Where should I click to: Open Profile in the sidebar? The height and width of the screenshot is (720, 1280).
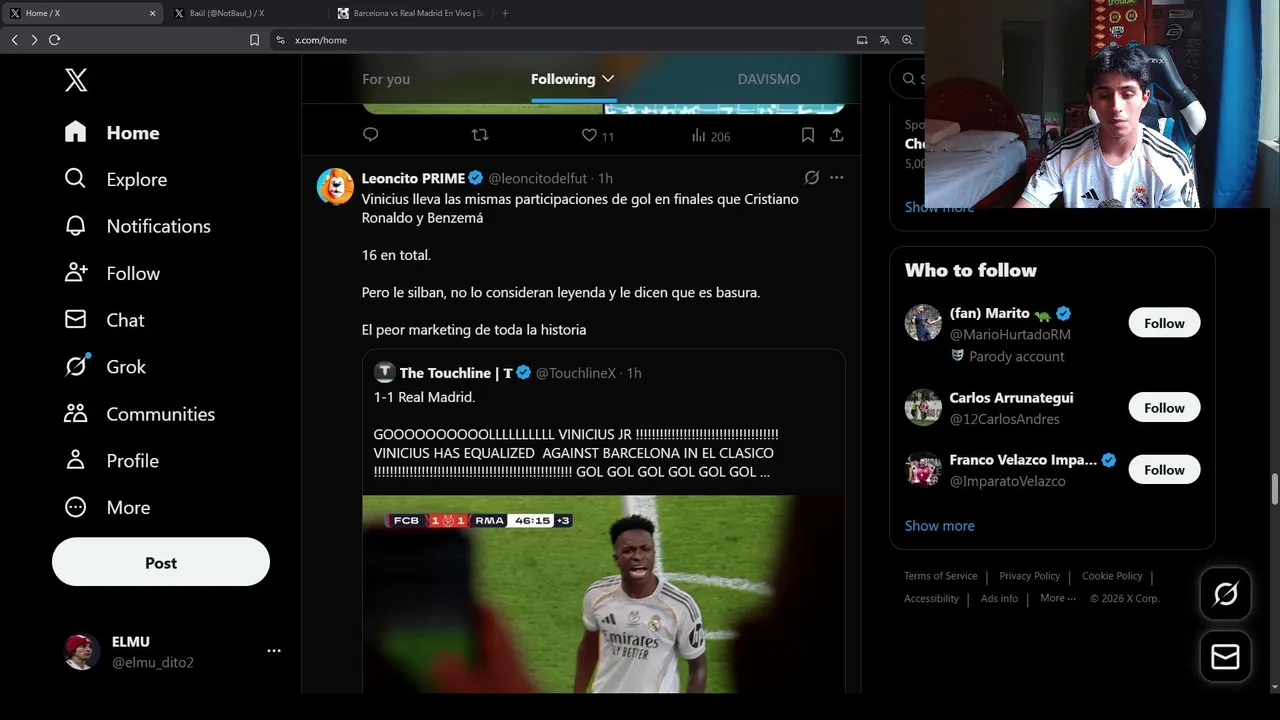coord(111,460)
